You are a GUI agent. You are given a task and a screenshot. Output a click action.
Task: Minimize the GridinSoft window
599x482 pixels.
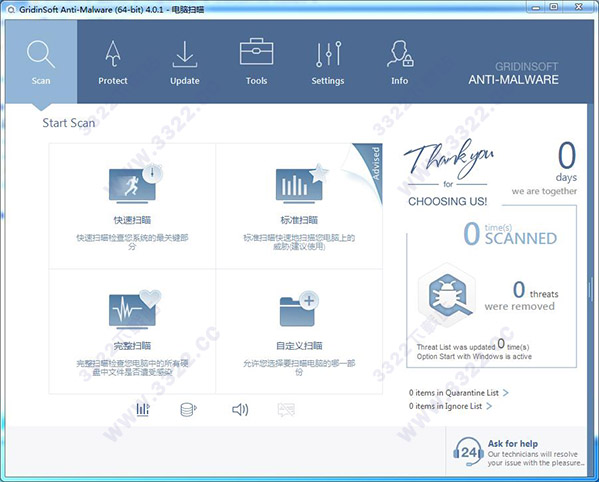point(536,7)
